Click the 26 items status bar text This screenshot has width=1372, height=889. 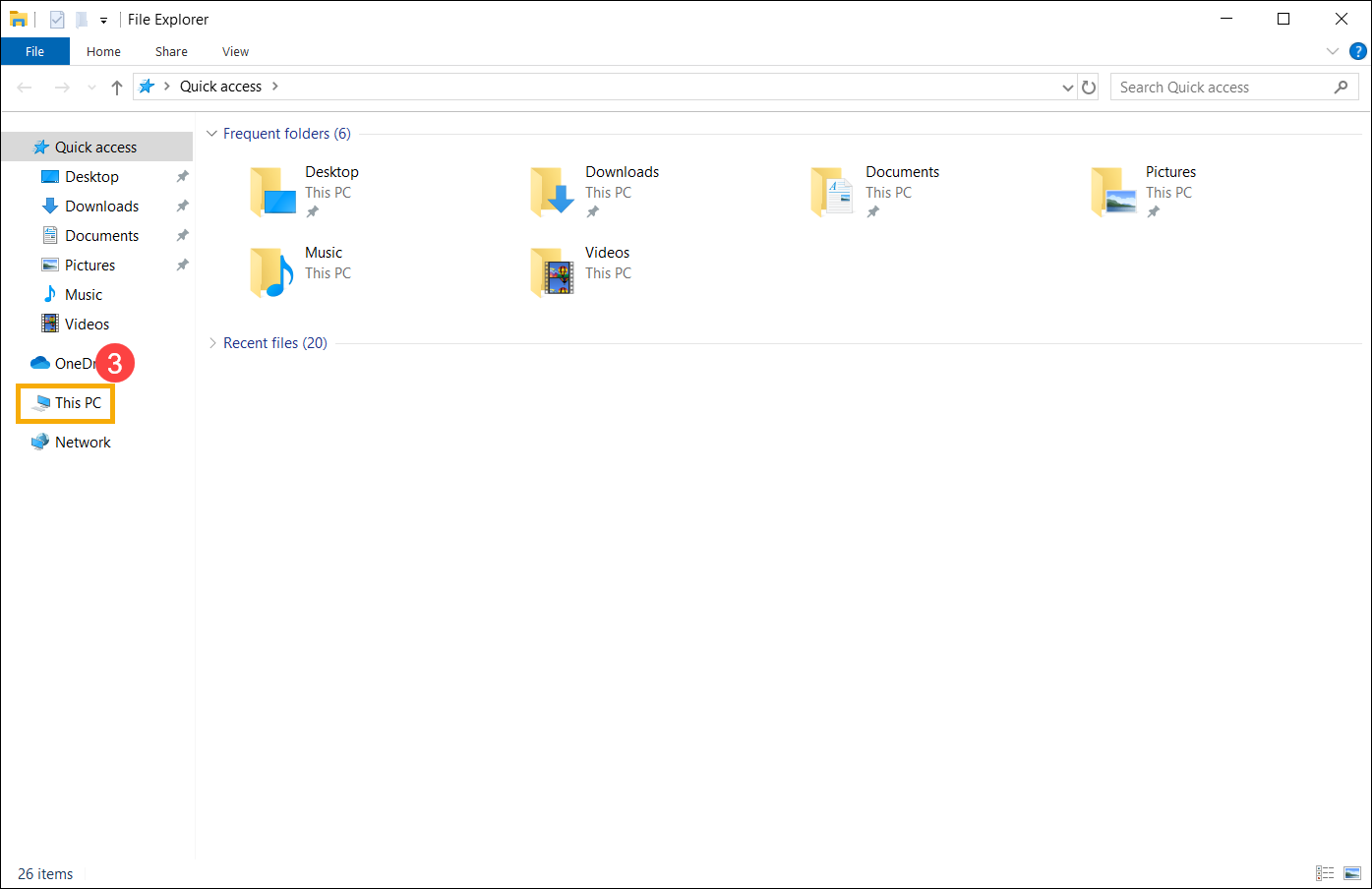click(x=45, y=874)
